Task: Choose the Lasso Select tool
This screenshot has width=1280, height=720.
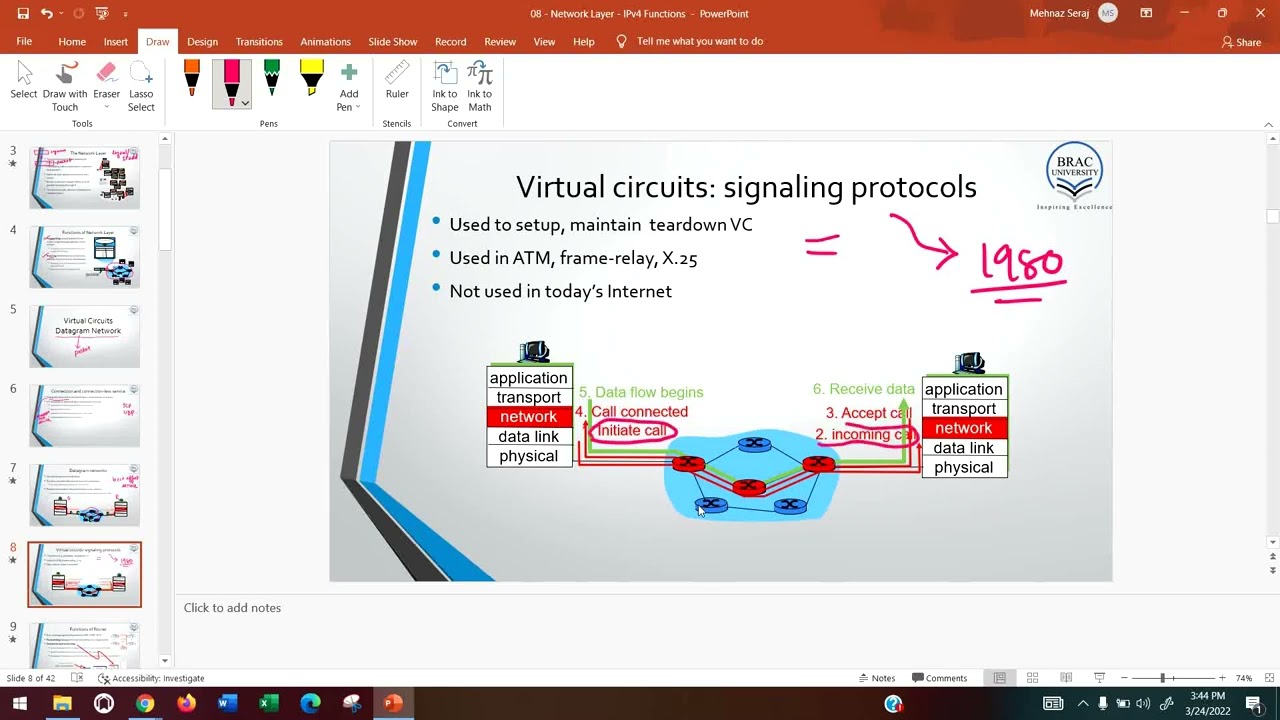Action: [141, 87]
